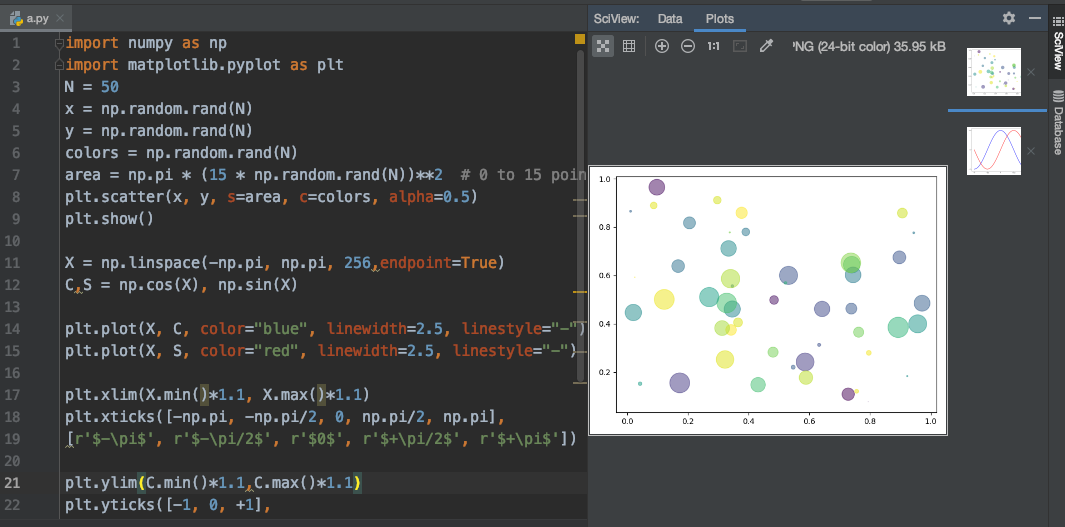Screen dimensions: 1065x527
Task: Fit plot image to window
Action: pyautogui.click(x=740, y=46)
